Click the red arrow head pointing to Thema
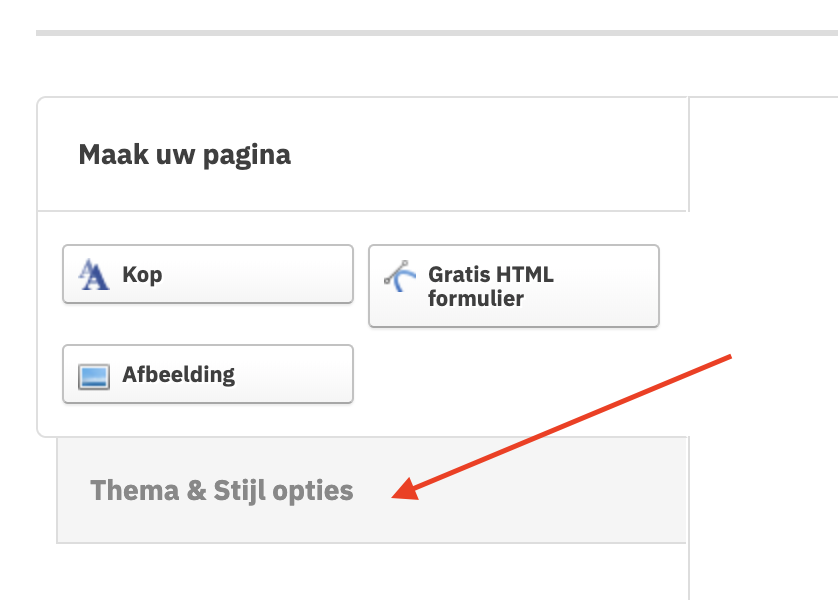Viewport: 838px width, 600px height. [407, 489]
